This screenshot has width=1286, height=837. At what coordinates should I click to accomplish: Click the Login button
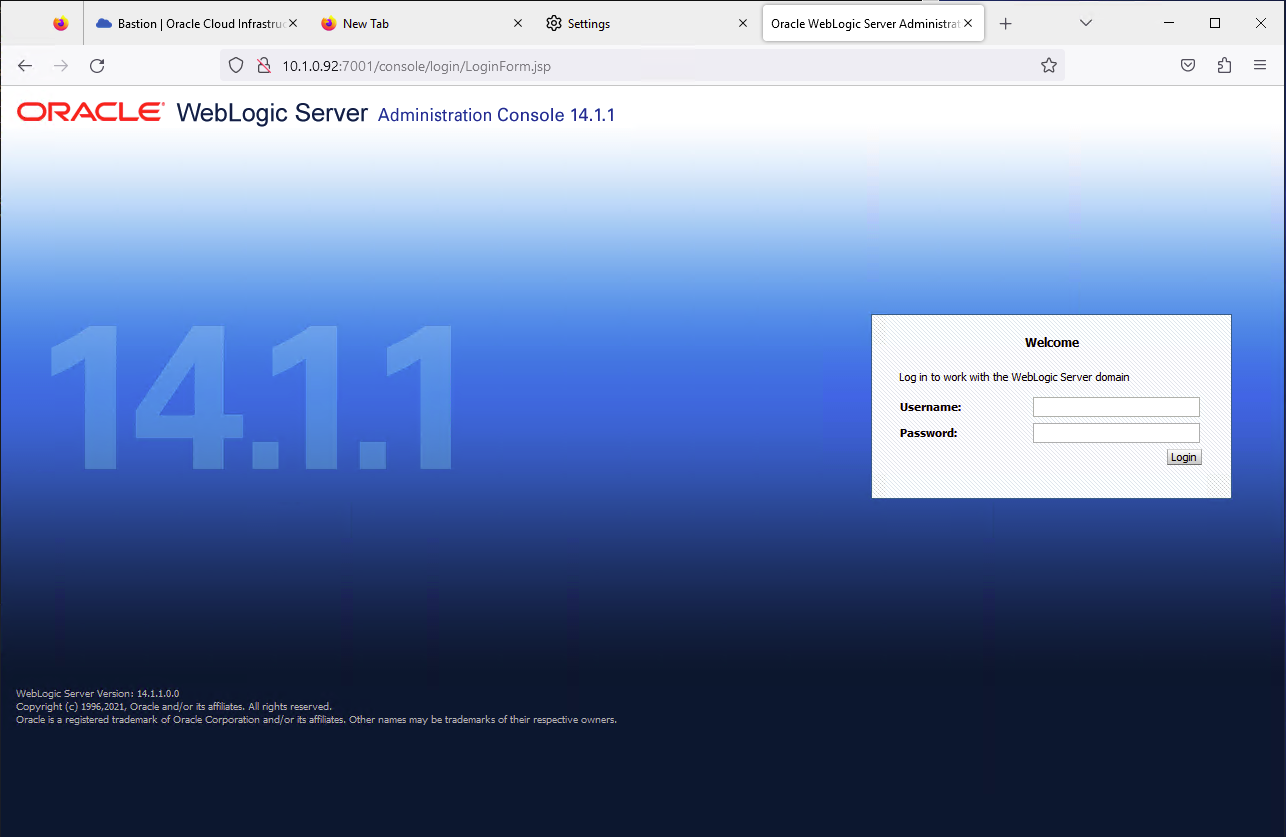[1183, 457]
